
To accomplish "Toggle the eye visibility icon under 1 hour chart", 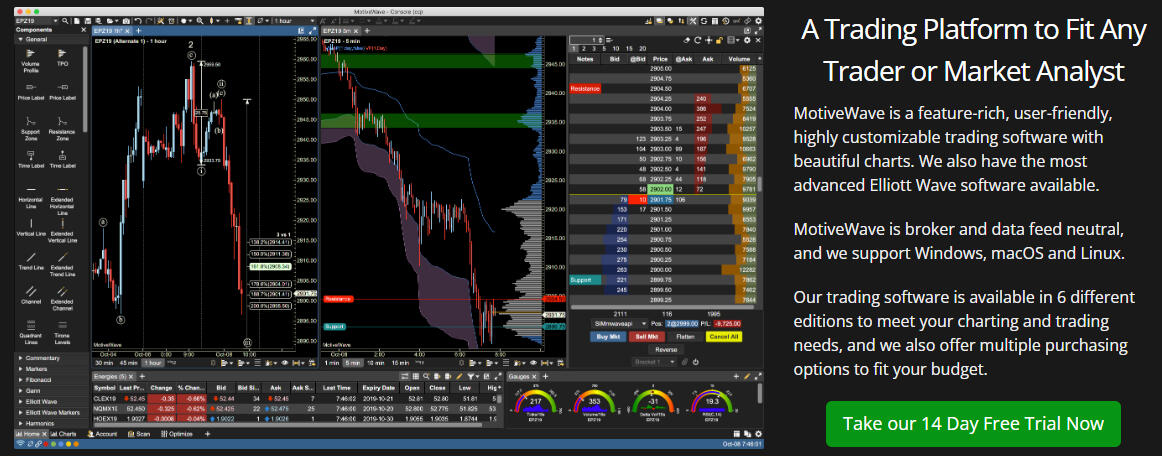I will coord(285,363).
